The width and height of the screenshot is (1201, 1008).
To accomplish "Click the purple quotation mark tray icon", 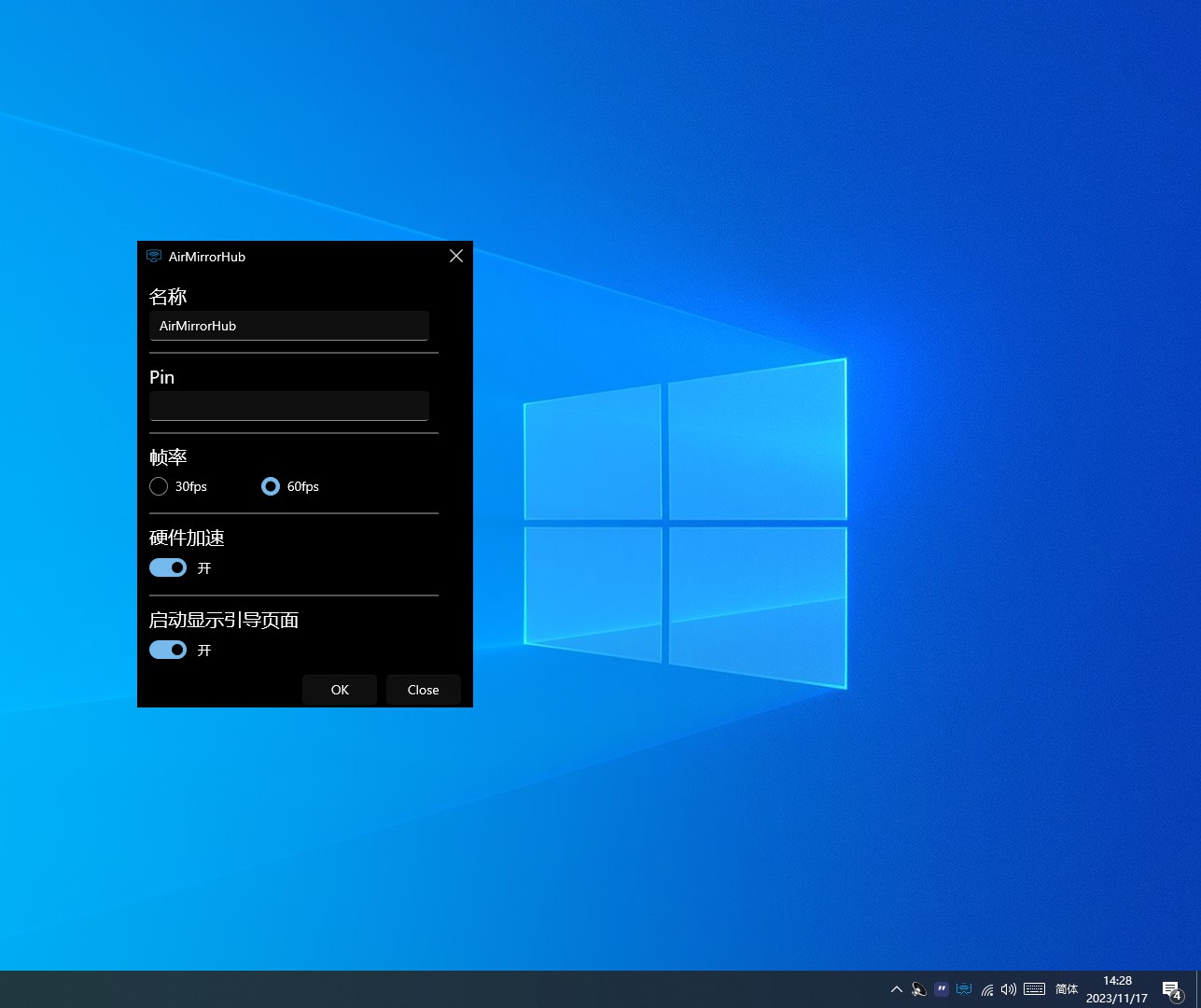I will point(942,989).
